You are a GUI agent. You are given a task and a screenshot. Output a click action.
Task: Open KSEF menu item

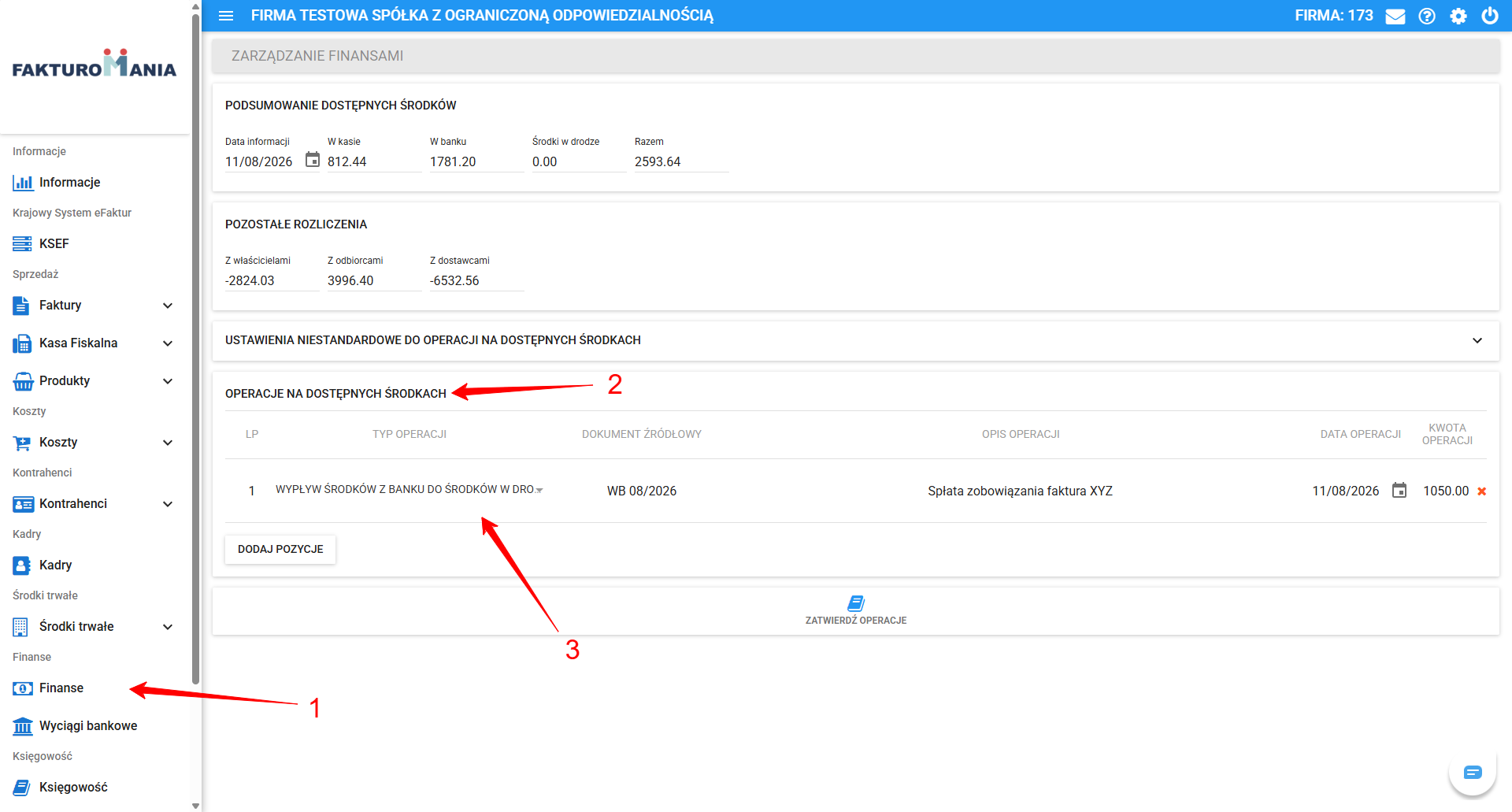point(95,244)
